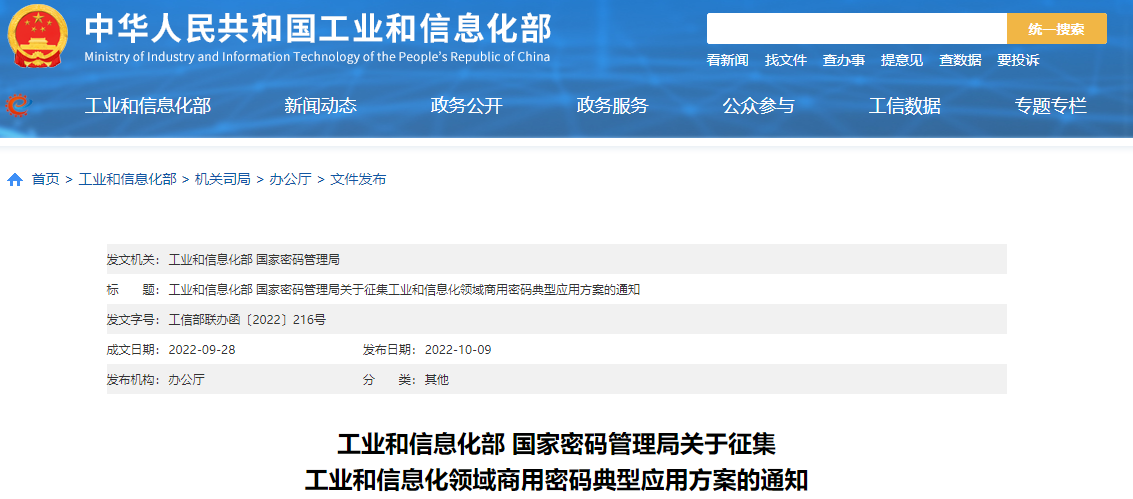Click the 发布机构 value 办公厅

coord(186,380)
